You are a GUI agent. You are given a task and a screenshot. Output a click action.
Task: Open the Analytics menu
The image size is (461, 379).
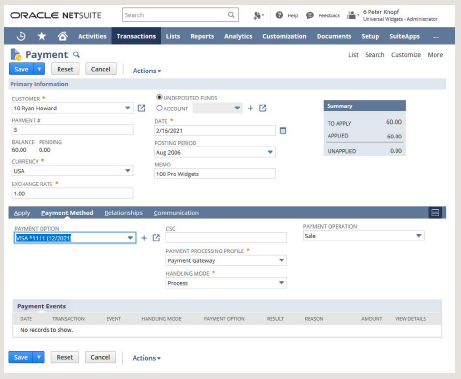(x=238, y=36)
